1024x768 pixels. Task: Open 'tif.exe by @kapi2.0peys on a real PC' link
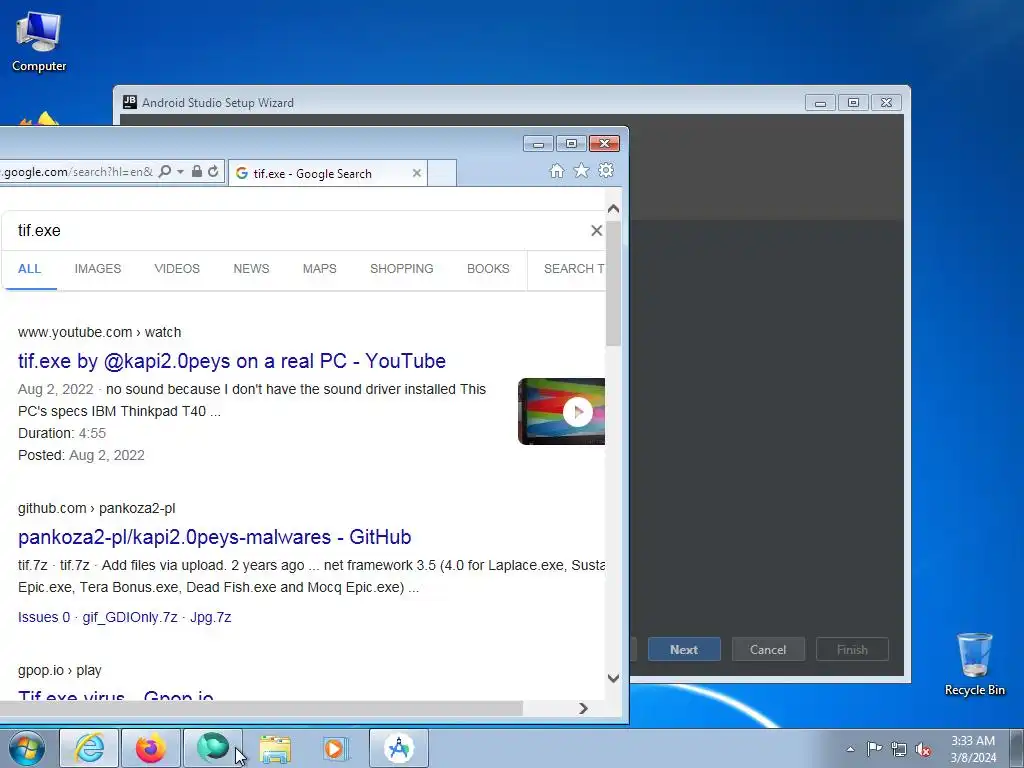point(232,360)
